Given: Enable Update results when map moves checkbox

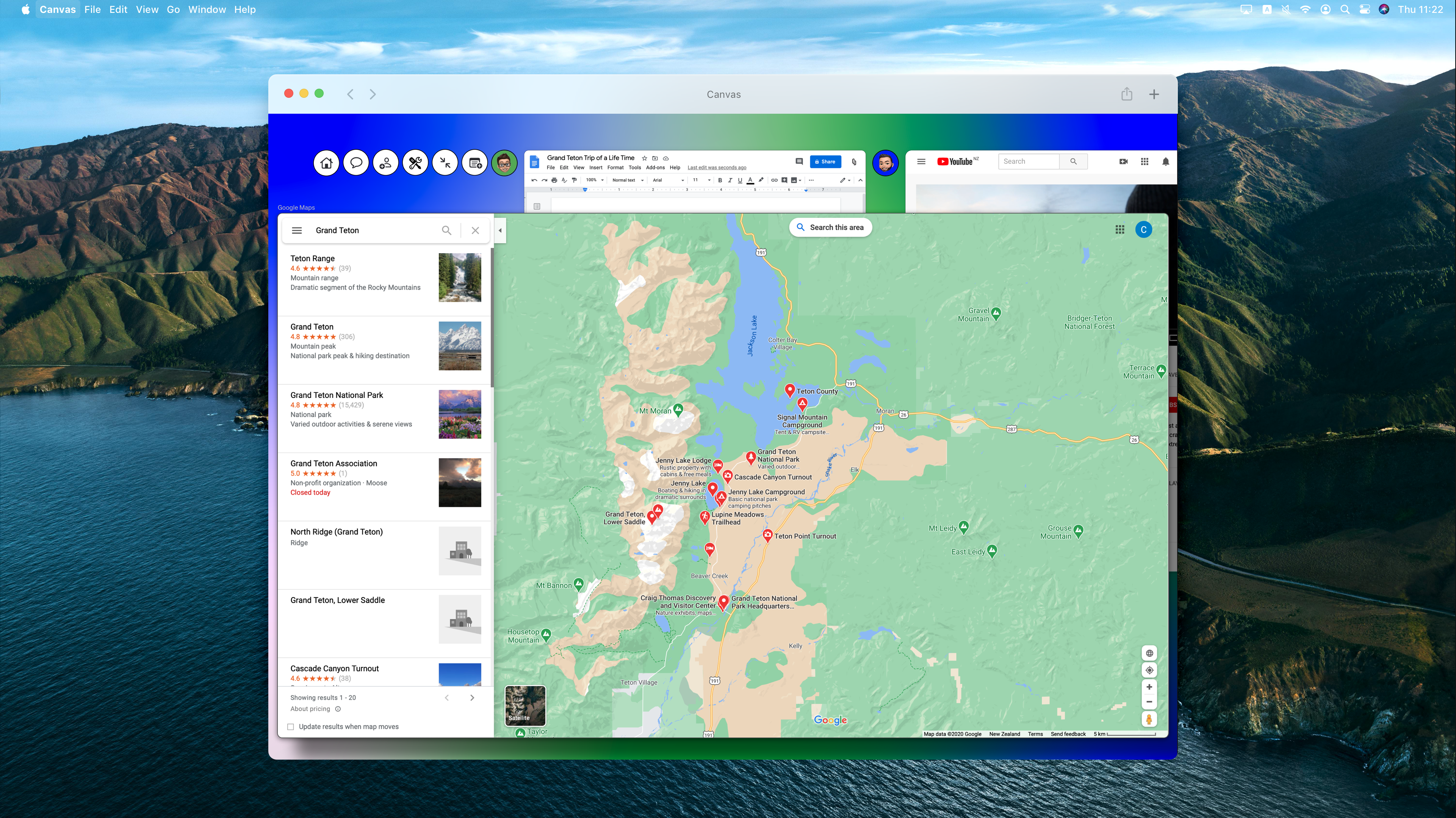Looking at the screenshot, I should 291,727.
